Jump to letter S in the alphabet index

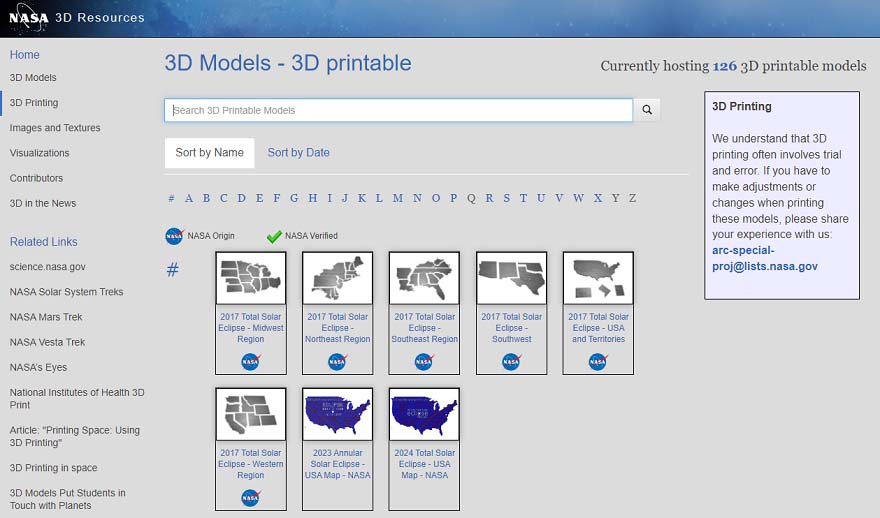coord(507,198)
